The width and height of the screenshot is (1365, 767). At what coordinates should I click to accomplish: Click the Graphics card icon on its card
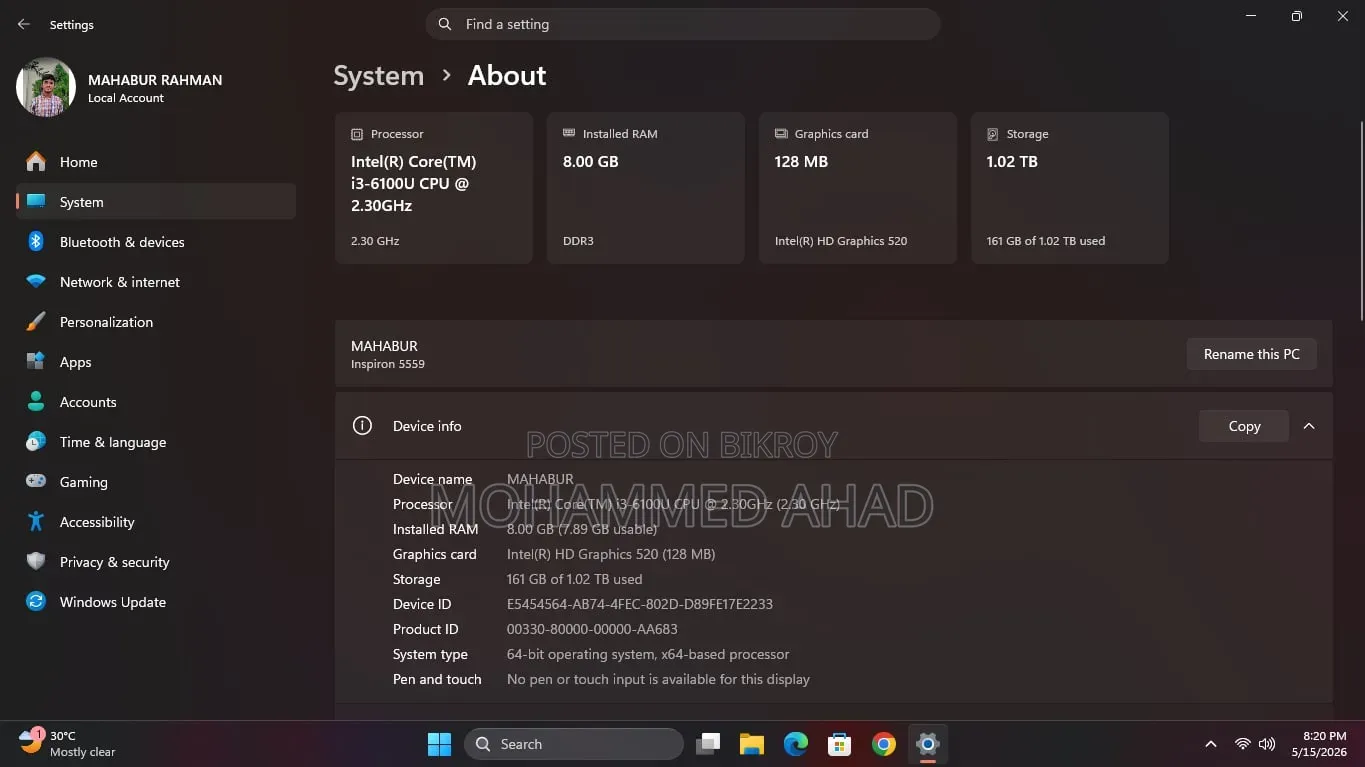pyautogui.click(x=781, y=133)
